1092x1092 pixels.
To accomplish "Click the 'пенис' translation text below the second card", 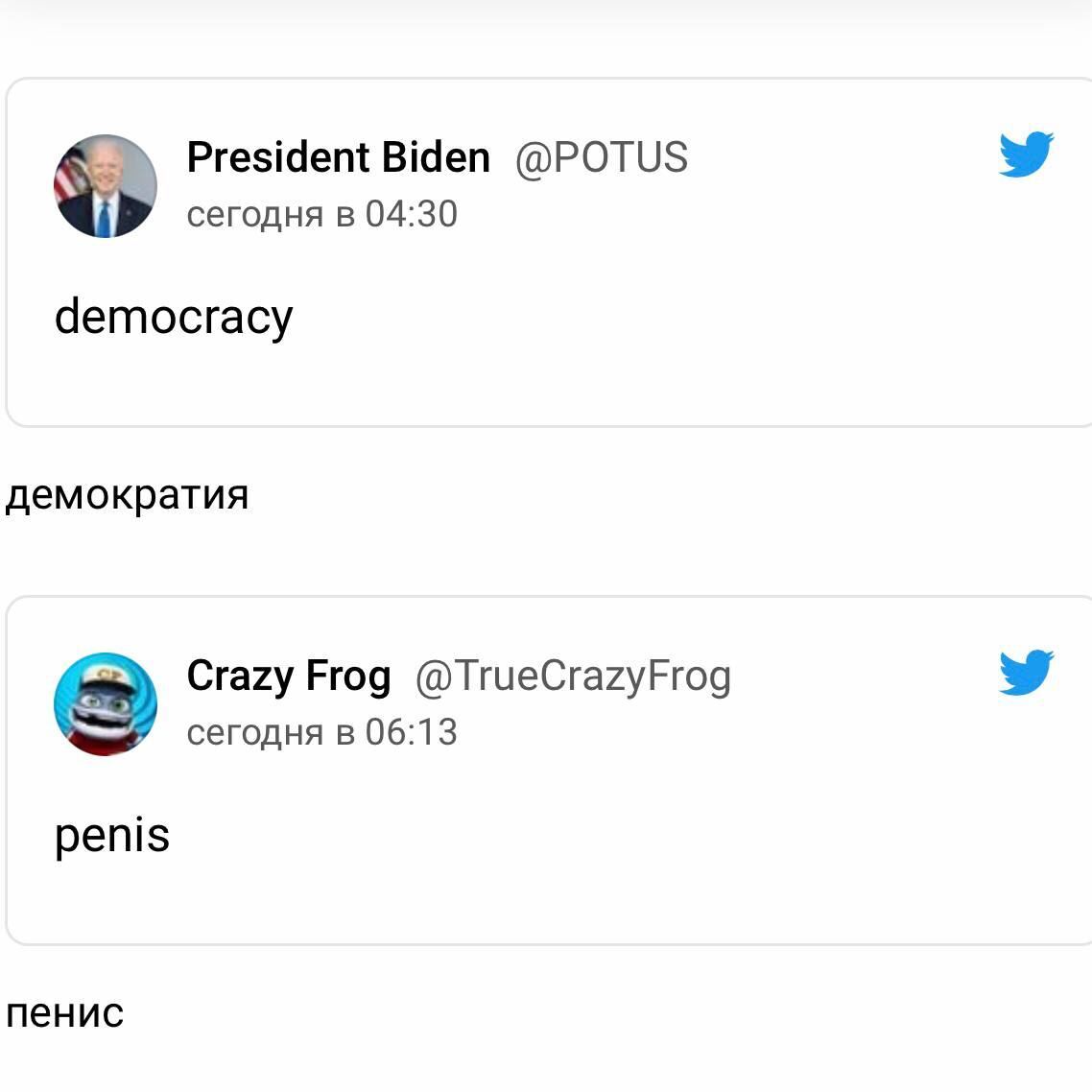I will click(64, 1013).
